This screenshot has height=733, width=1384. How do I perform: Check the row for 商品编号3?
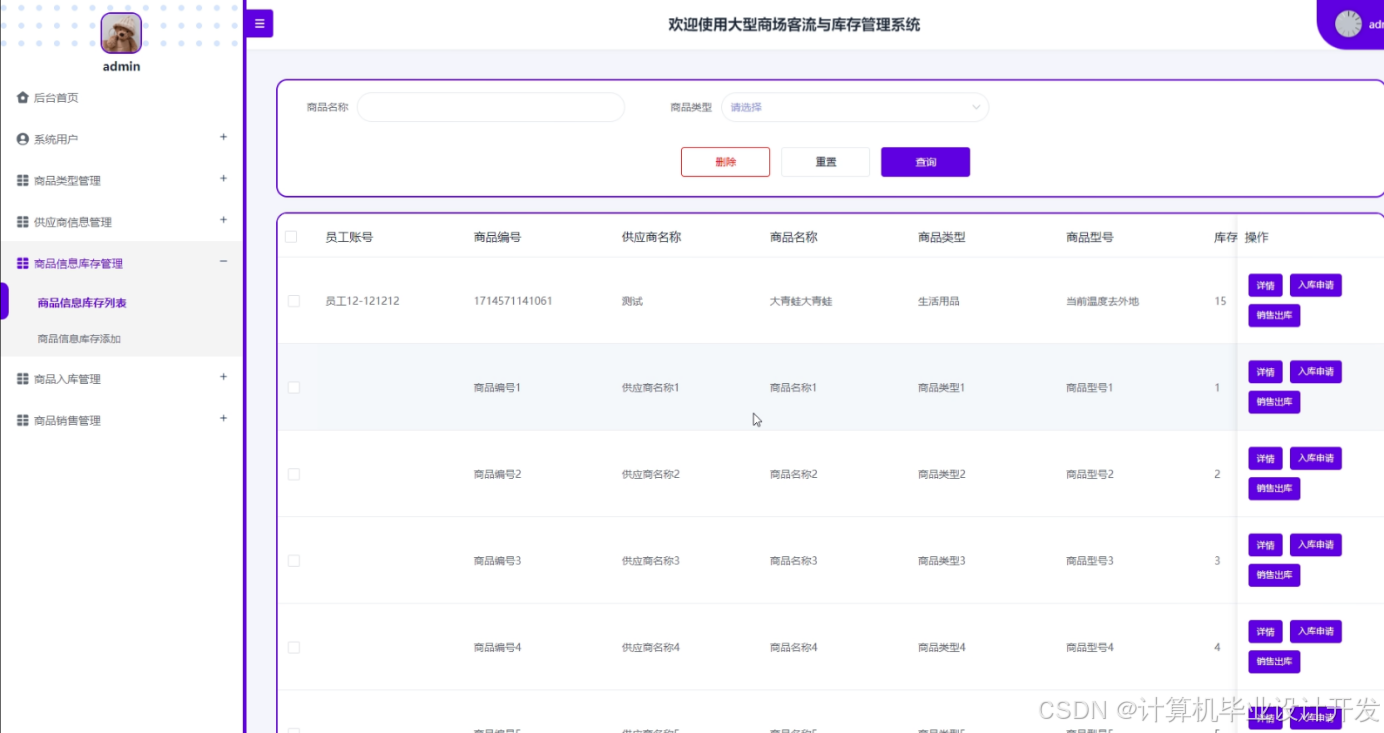coord(294,561)
